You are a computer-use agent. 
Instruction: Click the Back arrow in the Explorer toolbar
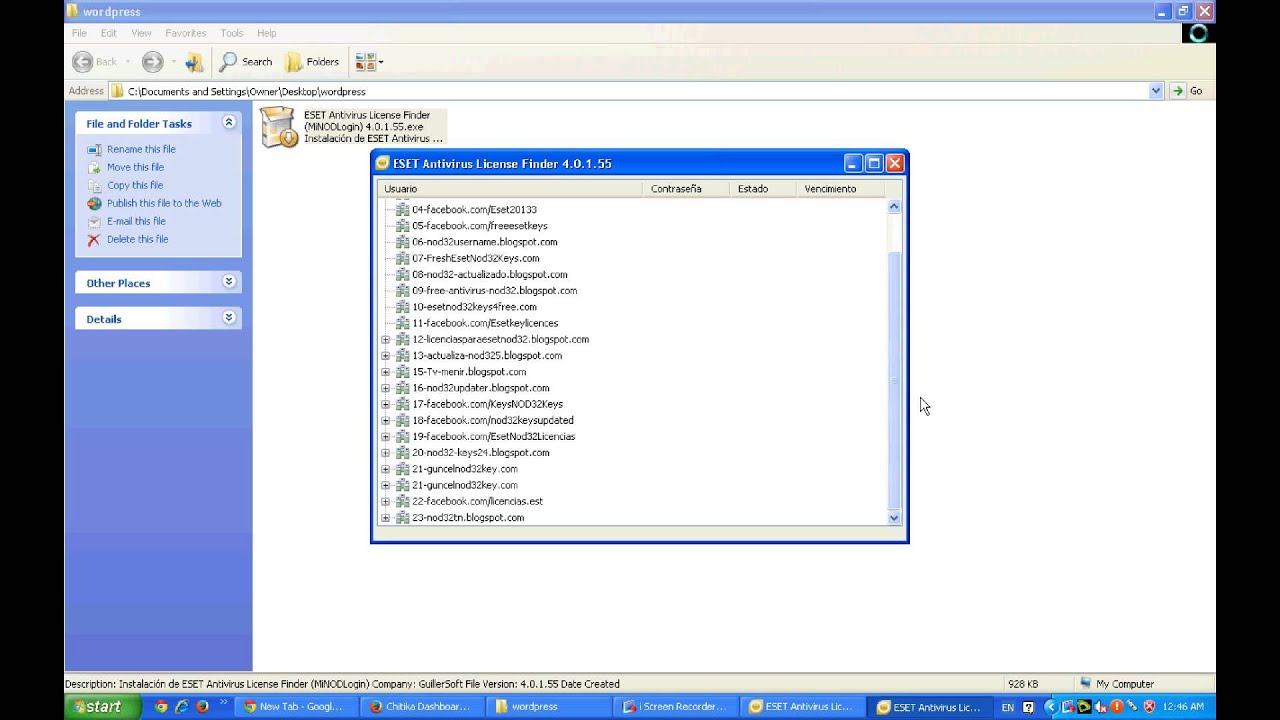pyautogui.click(x=83, y=62)
